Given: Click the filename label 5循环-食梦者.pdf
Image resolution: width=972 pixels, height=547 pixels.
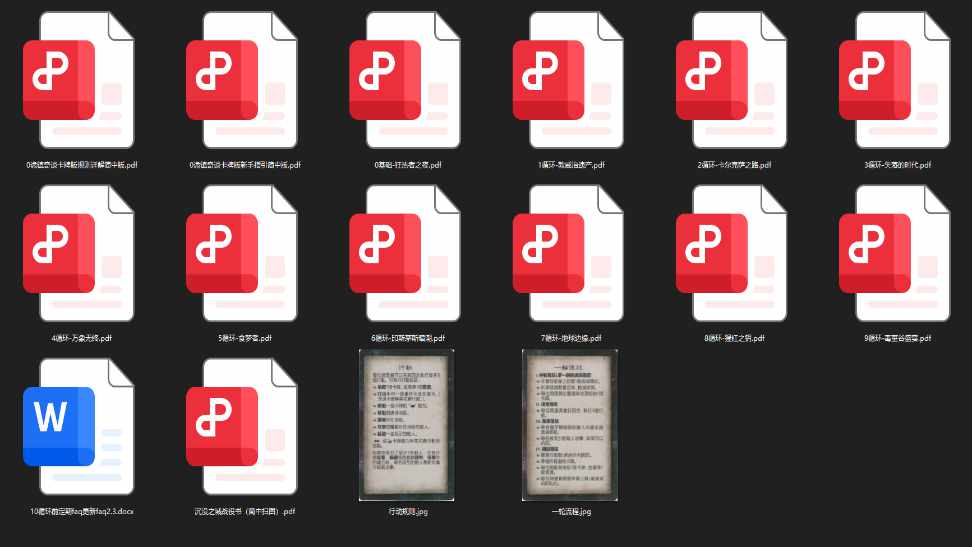Looking at the screenshot, I should pos(244,338).
